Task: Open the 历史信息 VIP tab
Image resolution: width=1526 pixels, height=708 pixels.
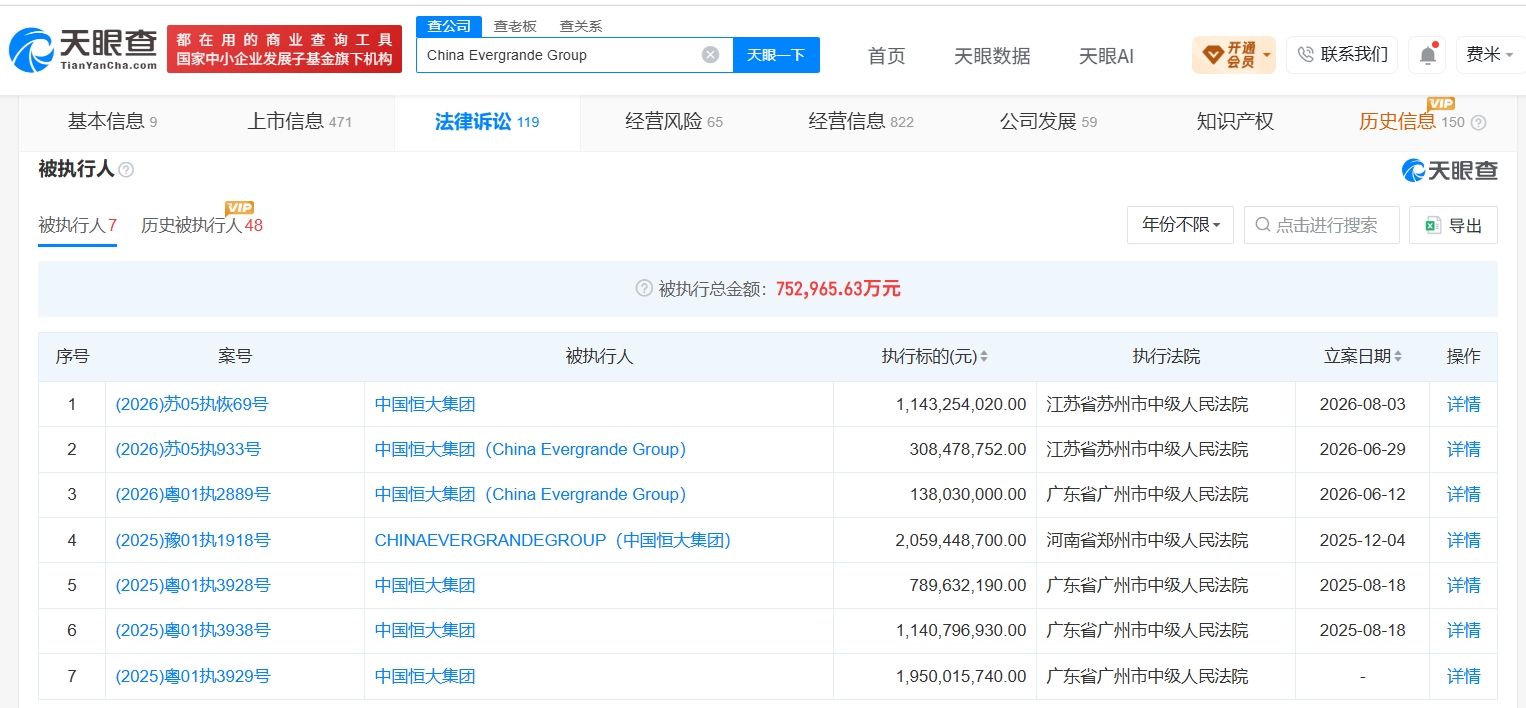Action: coord(1411,122)
